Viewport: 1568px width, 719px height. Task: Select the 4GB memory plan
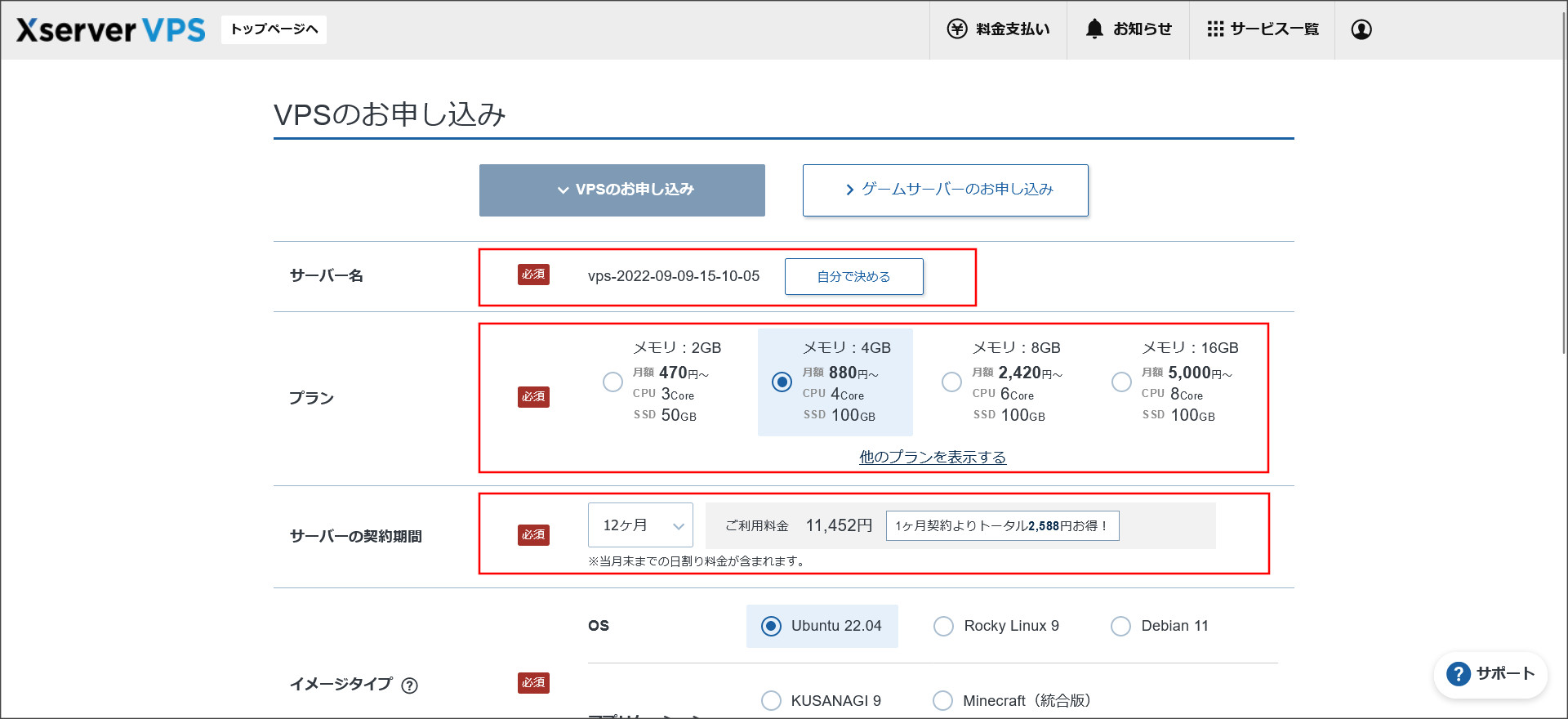782,382
